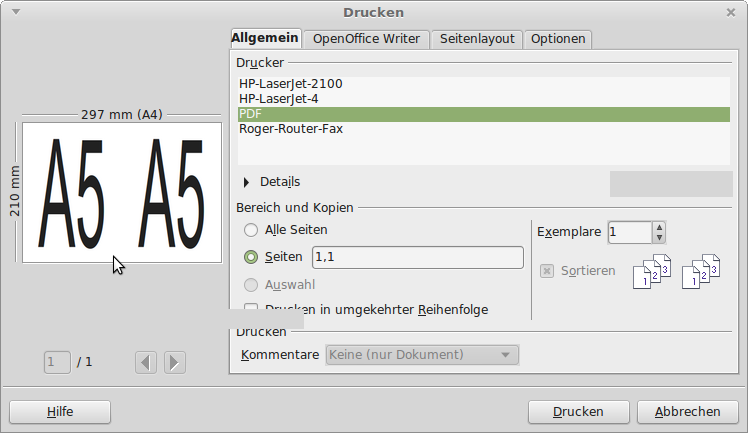Increase Exemplare copies with up arrow
Viewport: 748px width, 433px height.
(x=658, y=227)
